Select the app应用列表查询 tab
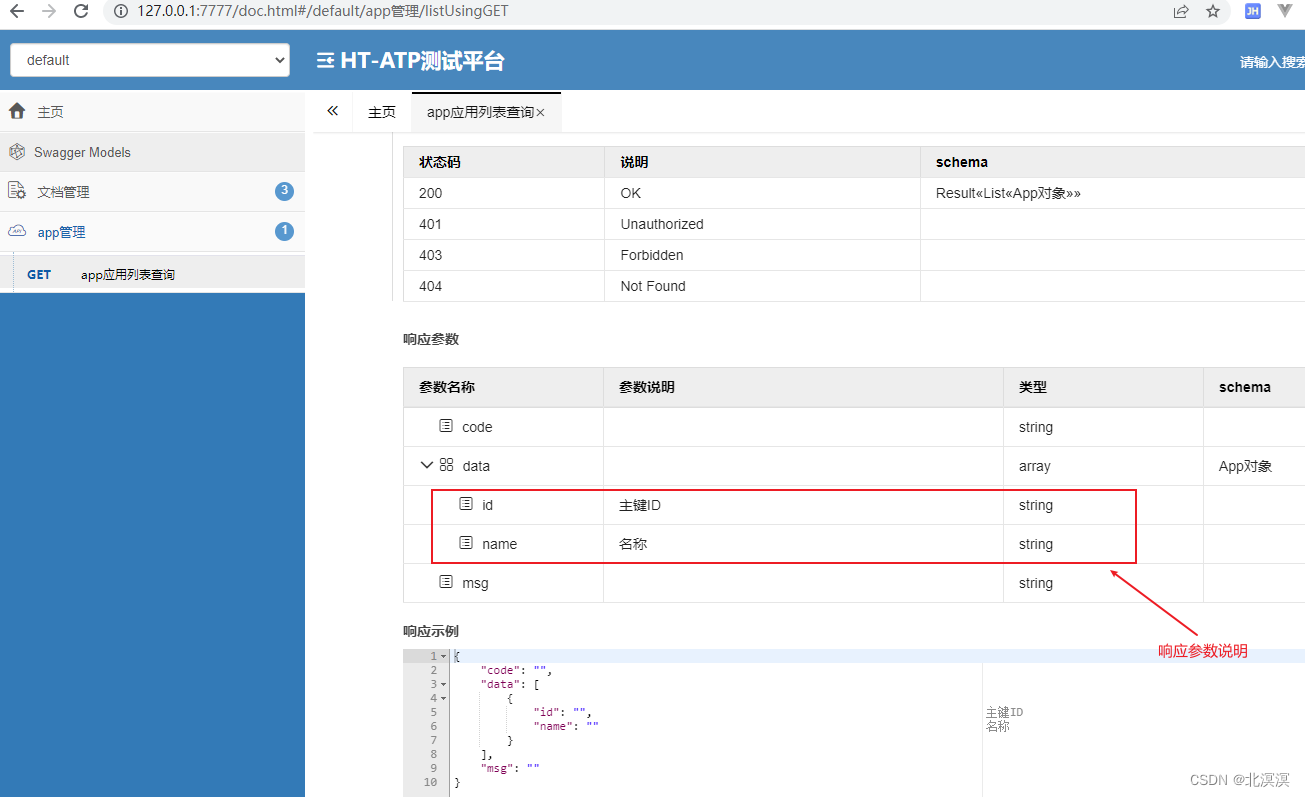Image resolution: width=1305 pixels, height=797 pixels. pyautogui.click(x=478, y=111)
